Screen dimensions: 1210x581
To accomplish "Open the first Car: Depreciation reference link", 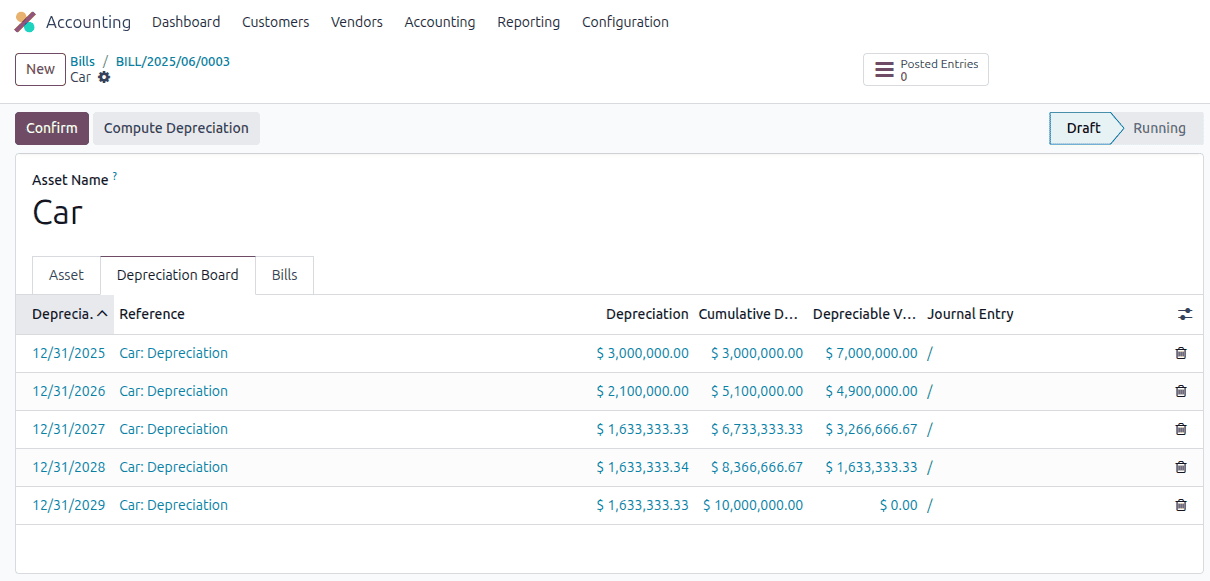I will pyautogui.click(x=173, y=353).
